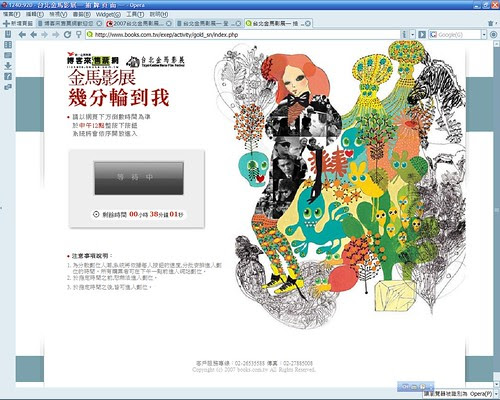Image resolution: width=500 pixels, height=400 pixels.
Task: Expand the address bar dropdown arrow
Action: [x=412, y=34]
